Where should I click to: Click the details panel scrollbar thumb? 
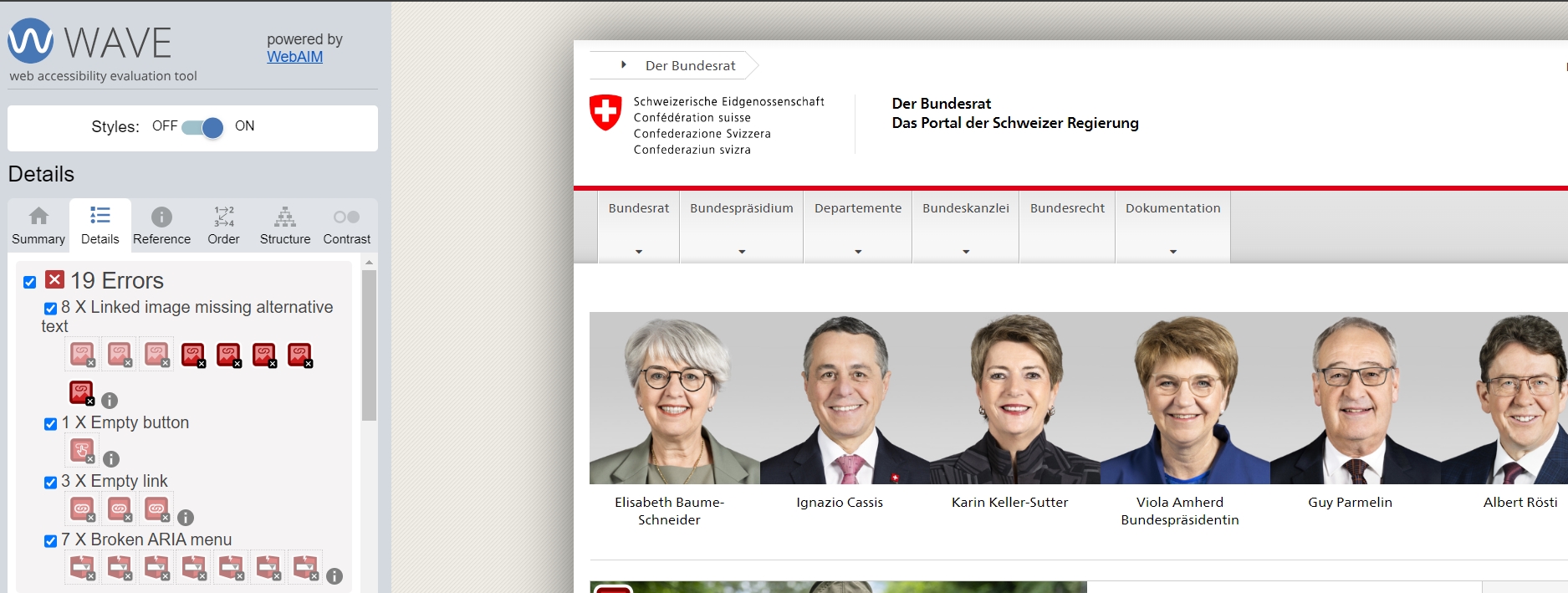point(369,345)
